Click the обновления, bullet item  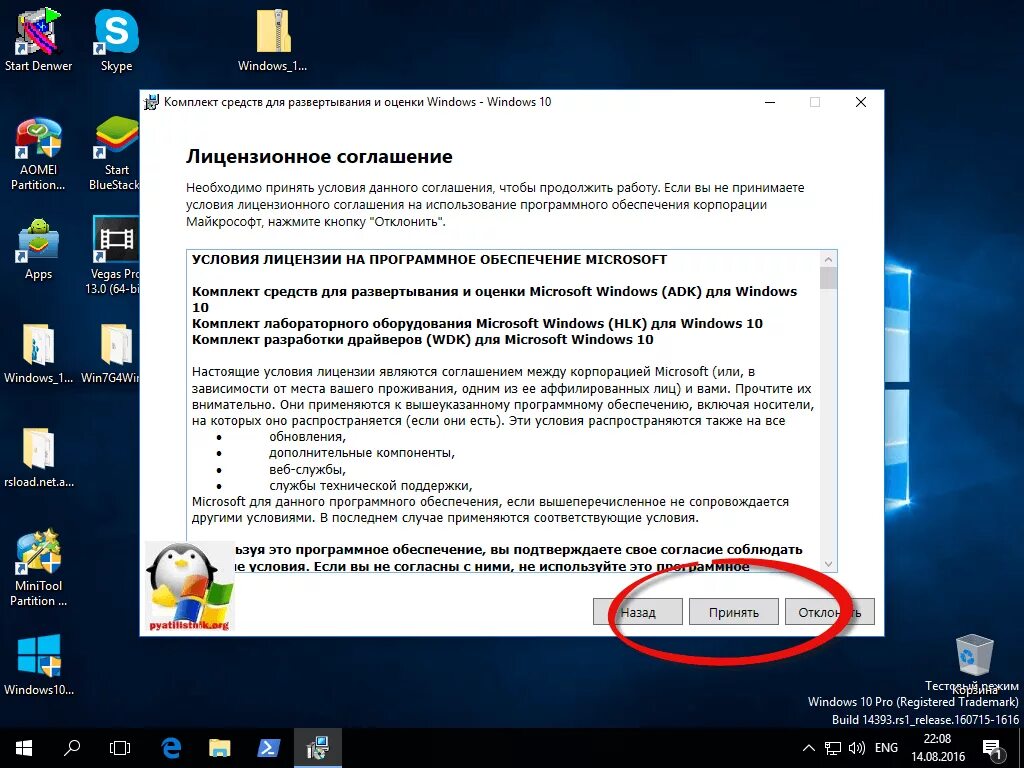[308, 437]
